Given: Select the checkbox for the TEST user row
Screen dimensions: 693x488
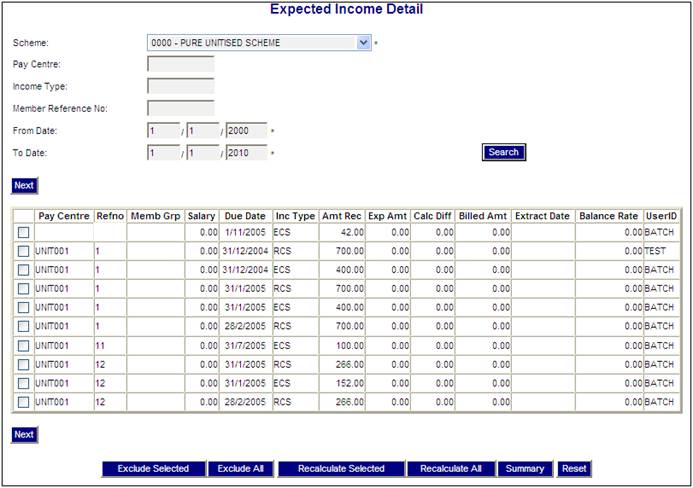Looking at the screenshot, I should click(x=23, y=251).
